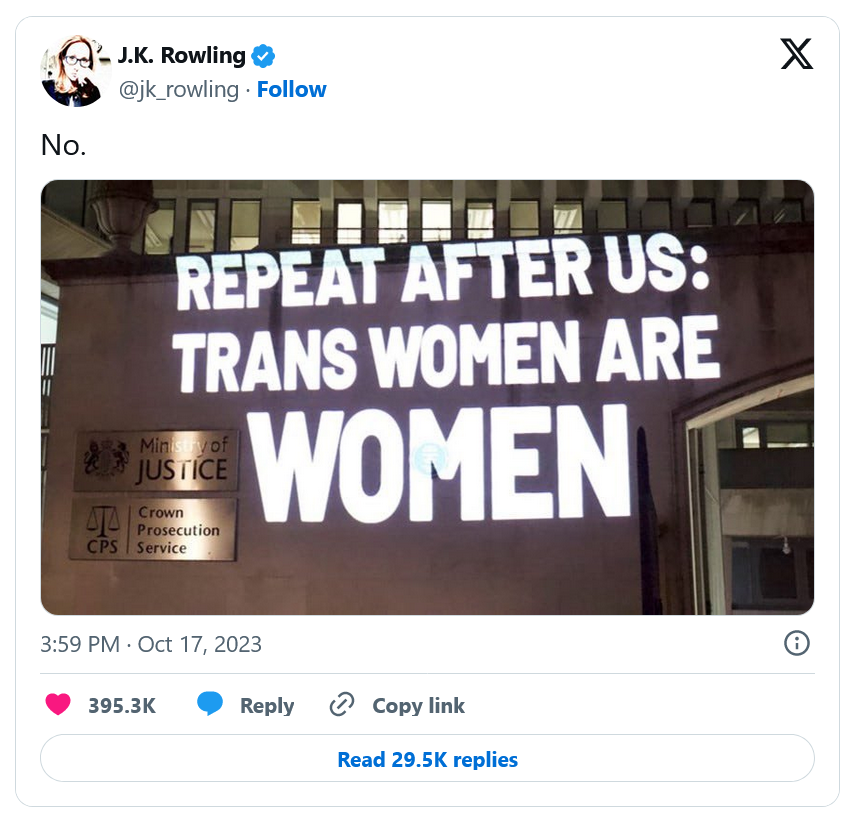
Task: Open the tweet info circle icon
Action: (796, 643)
